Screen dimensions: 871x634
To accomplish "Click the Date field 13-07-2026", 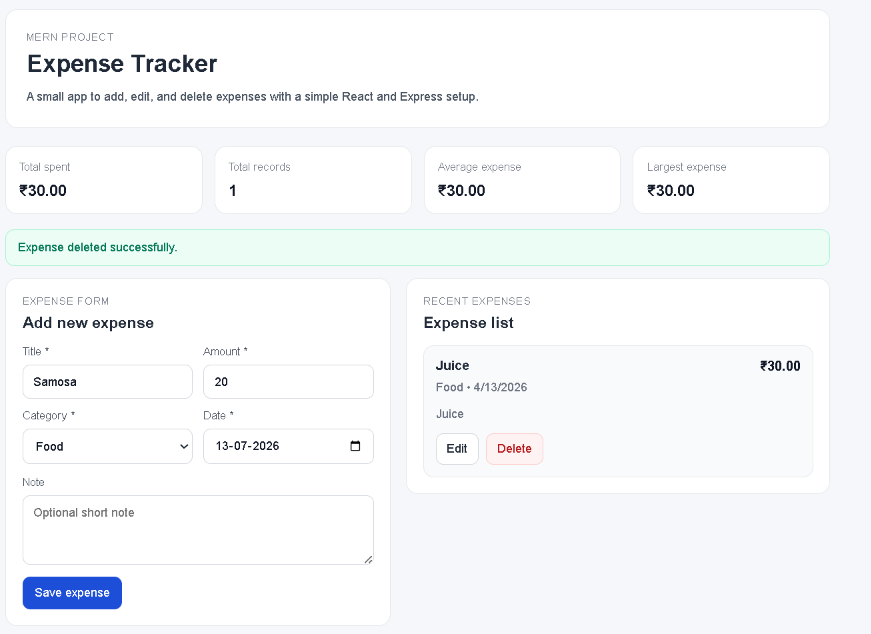I will [288, 446].
